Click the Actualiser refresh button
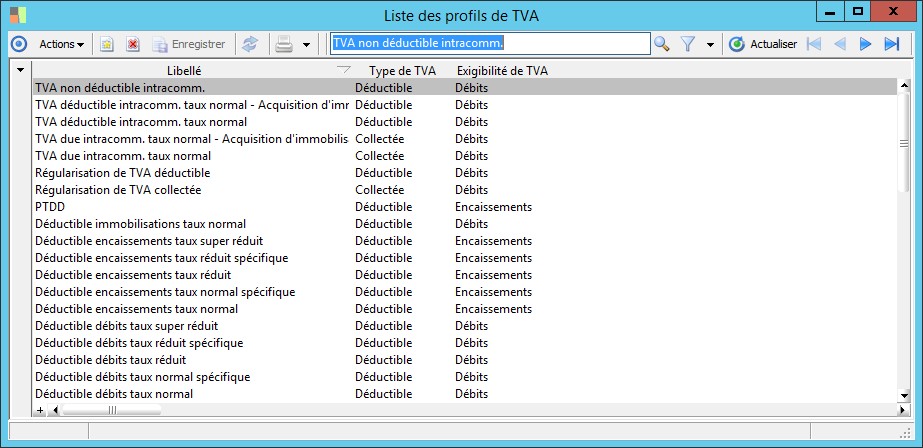Viewport: 923px width, 448px height. coord(763,44)
